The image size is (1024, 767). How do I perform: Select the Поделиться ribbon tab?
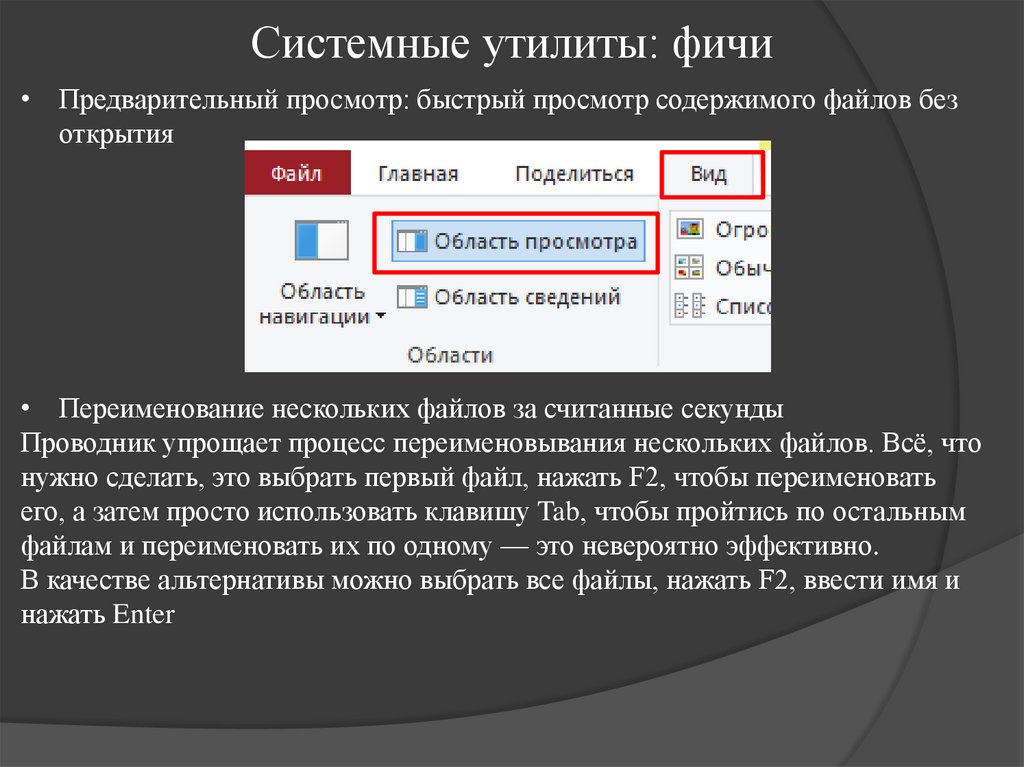(576, 172)
